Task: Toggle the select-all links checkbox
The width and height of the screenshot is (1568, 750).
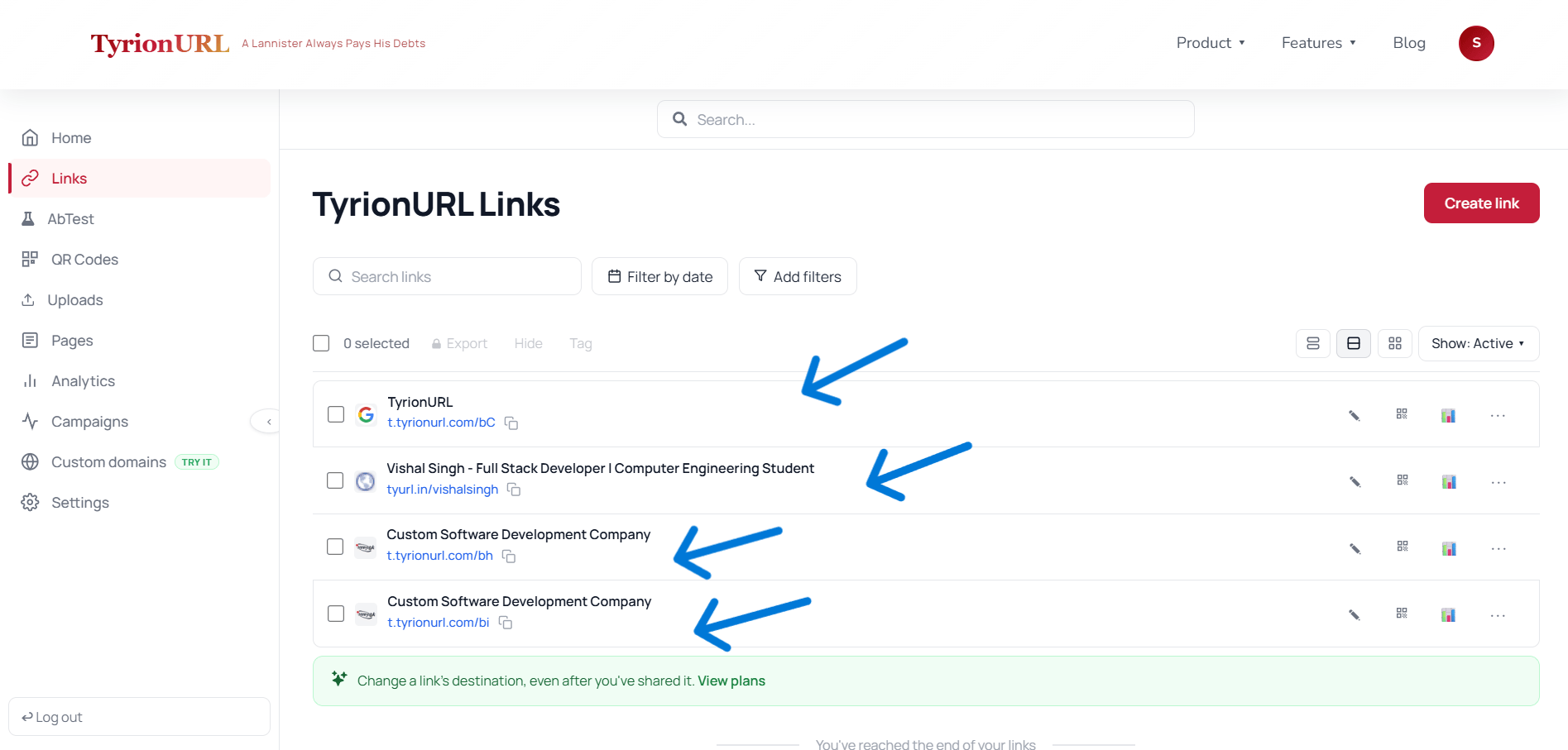Action: coord(321,343)
